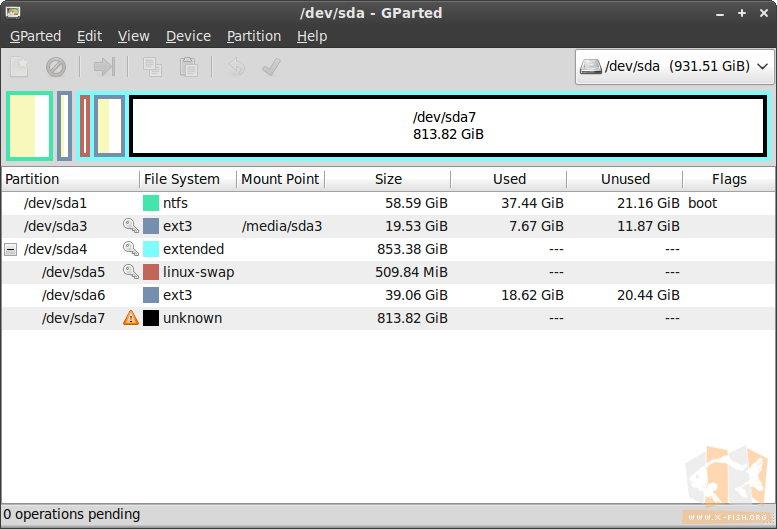Click the GParted window icon in title bar

pyautogui.click(x=13, y=12)
